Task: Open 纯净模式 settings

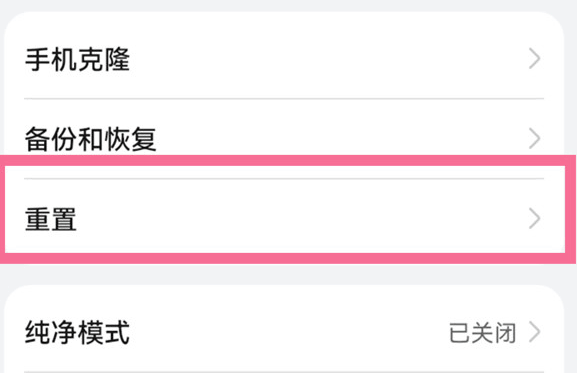Action: pos(284,333)
